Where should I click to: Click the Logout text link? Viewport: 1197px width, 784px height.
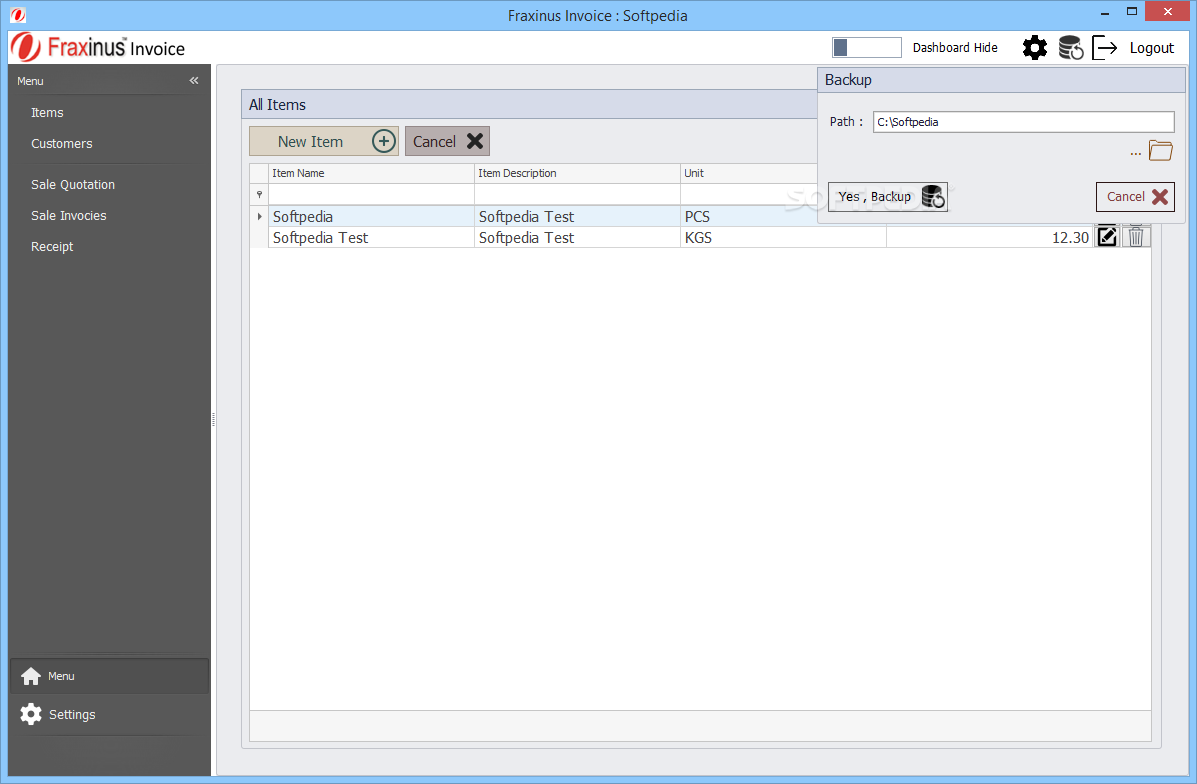pyautogui.click(x=1152, y=48)
